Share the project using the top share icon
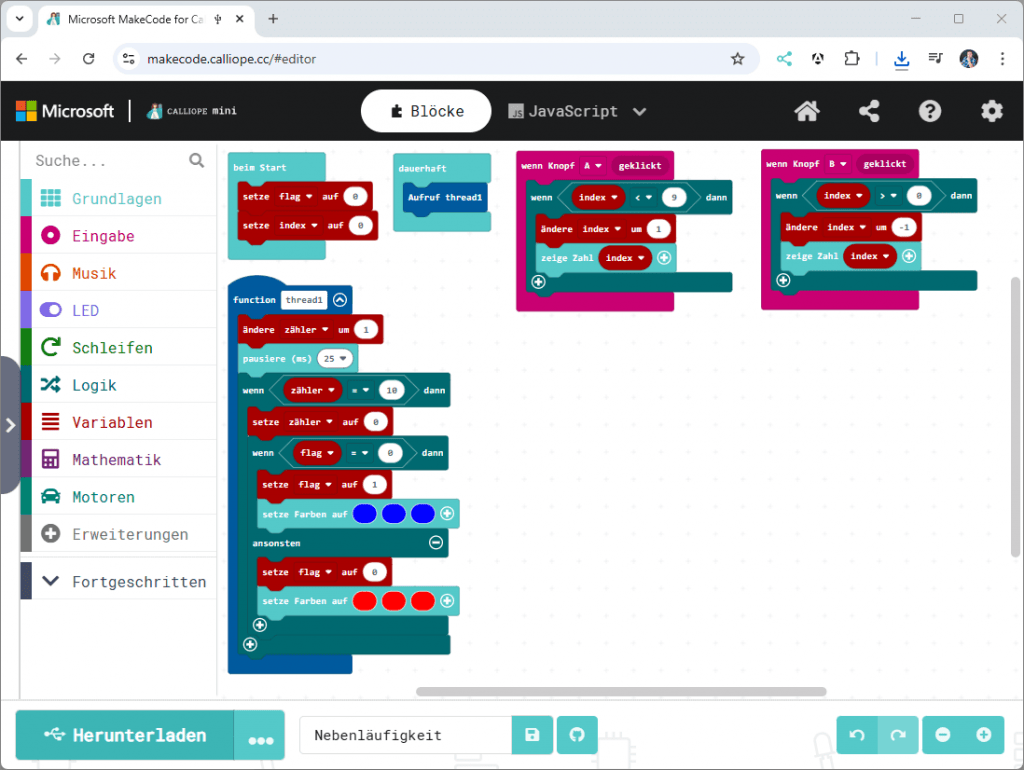 (x=868, y=111)
